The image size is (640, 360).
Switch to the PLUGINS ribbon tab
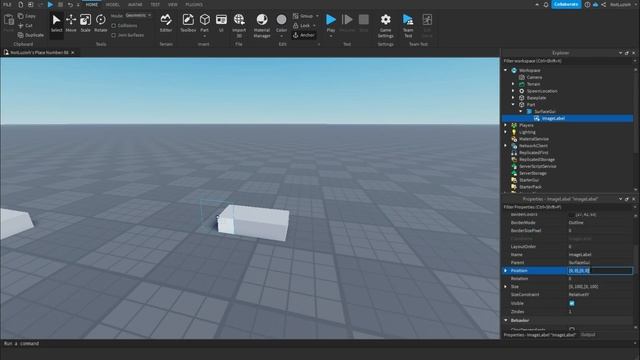pos(194,4)
